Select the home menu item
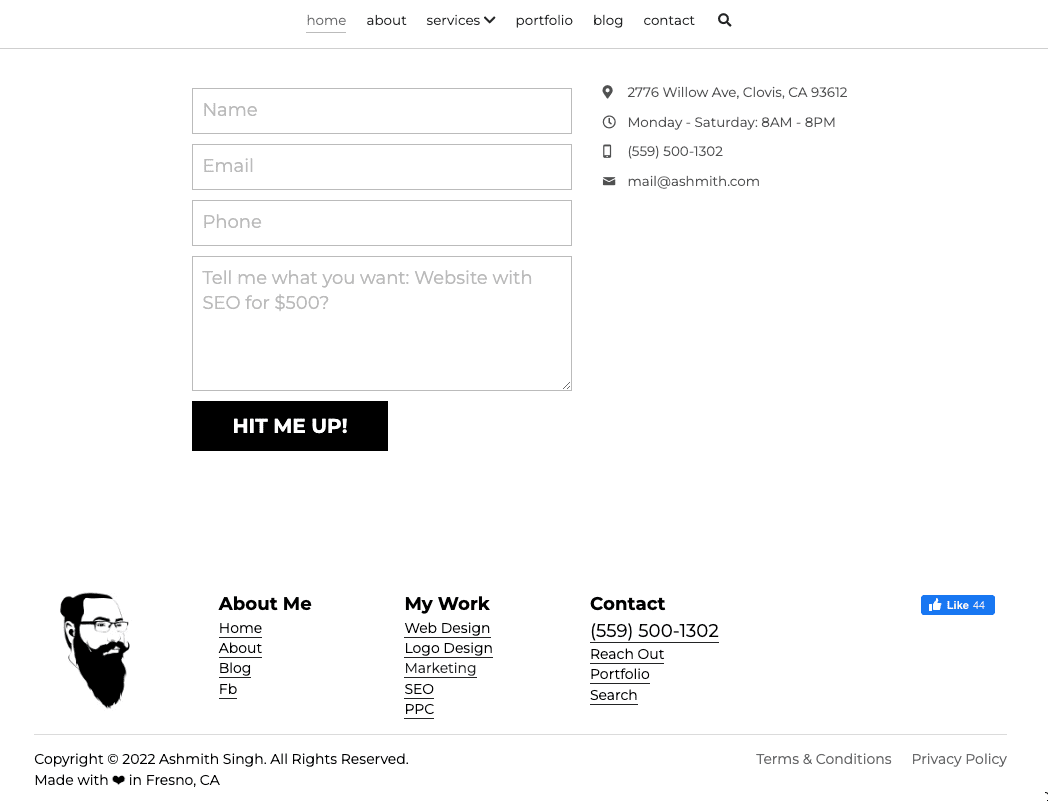The height and width of the screenshot is (801, 1048). (x=325, y=20)
